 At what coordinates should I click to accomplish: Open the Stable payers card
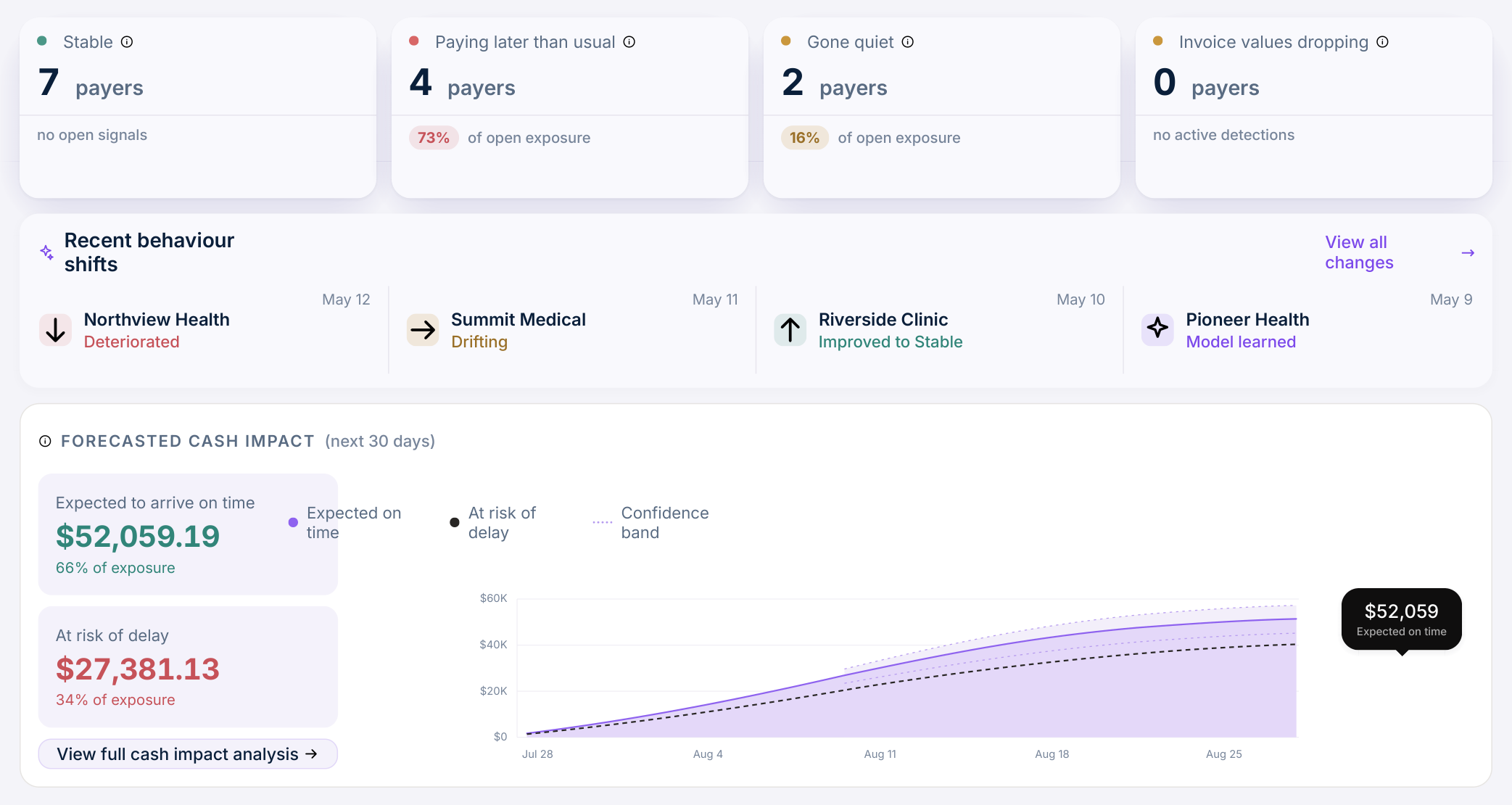(x=198, y=108)
